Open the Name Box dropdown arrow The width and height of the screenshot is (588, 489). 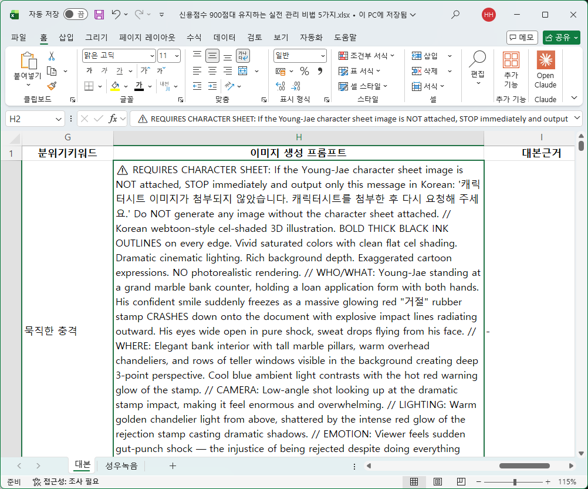(x=58, y=119)
